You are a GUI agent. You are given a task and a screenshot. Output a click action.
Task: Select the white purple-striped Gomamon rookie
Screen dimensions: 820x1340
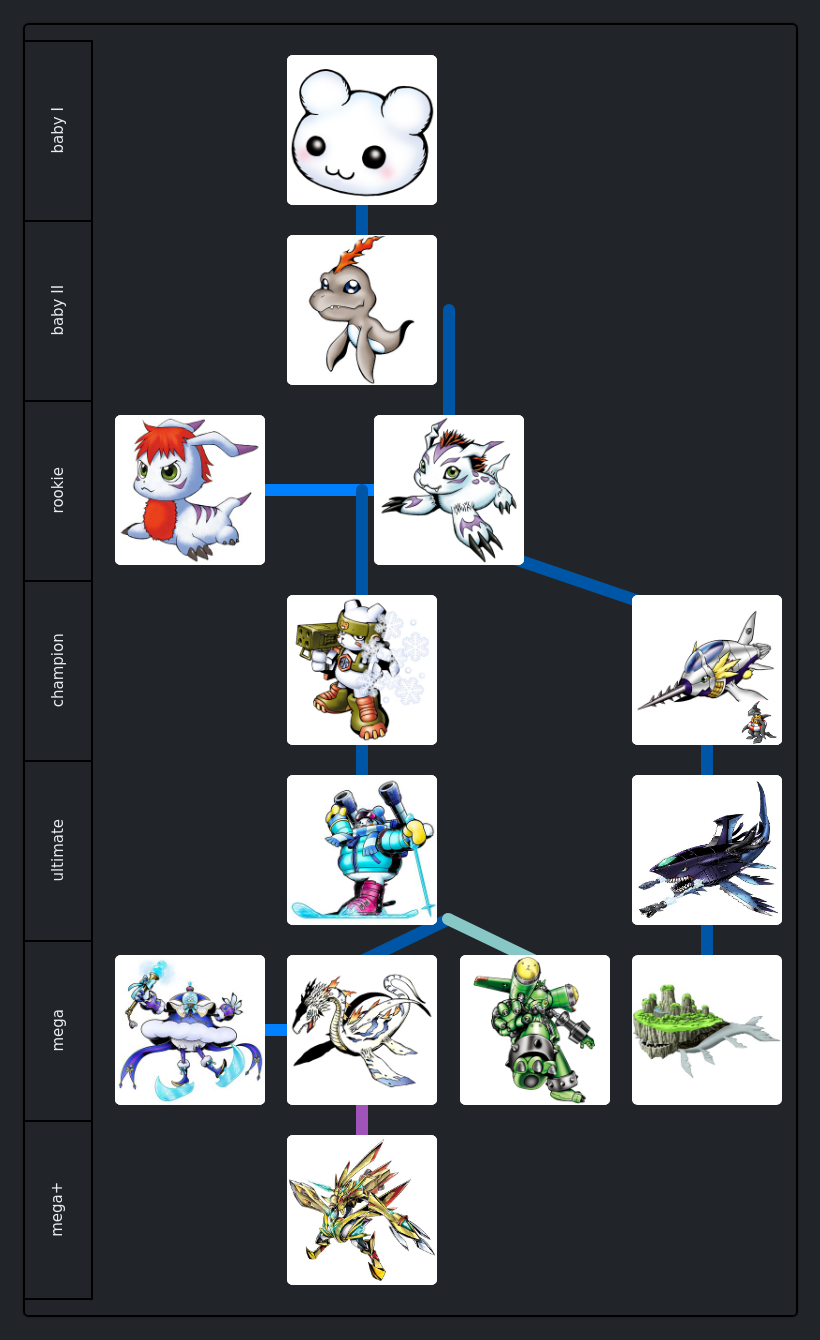click(x=449, y=490)
